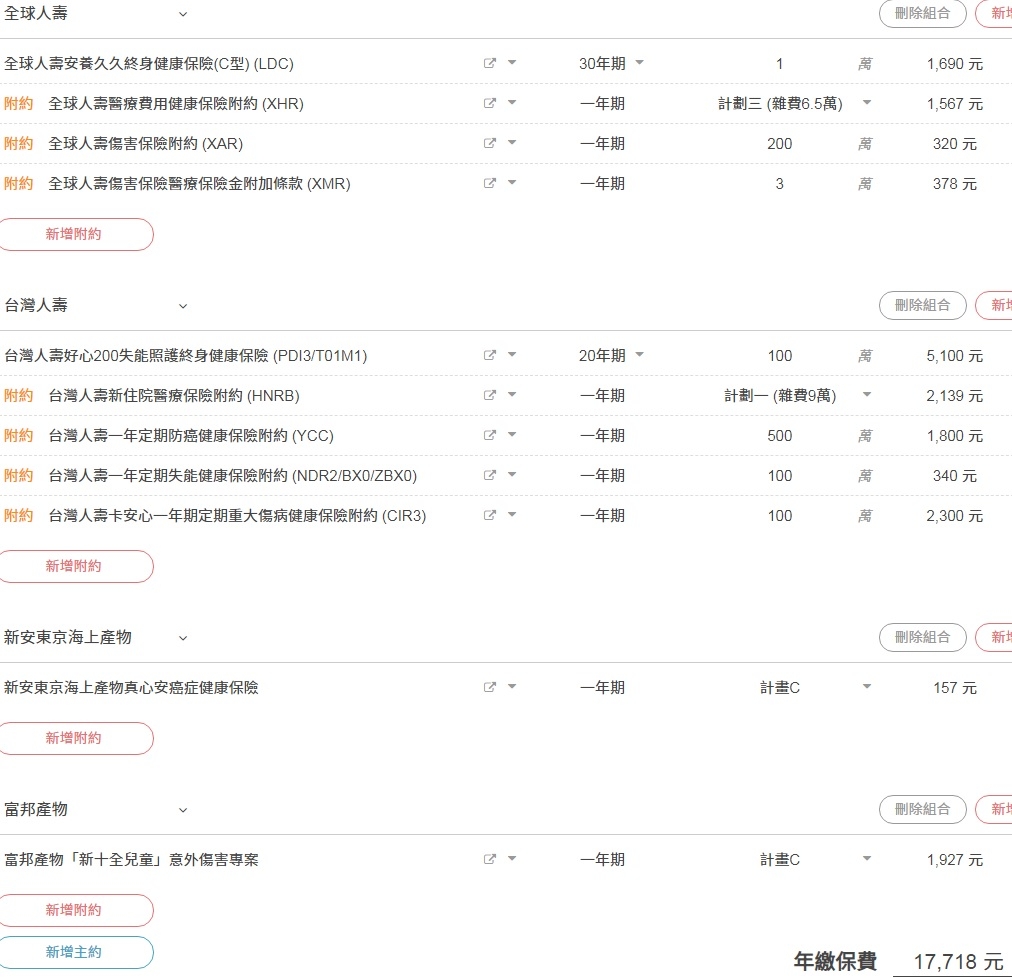The width and height of the screenshot is (1012, 978).
Task: Open external link icon for NDR2/BX0/ZBX0 rider
Action: 490,475
